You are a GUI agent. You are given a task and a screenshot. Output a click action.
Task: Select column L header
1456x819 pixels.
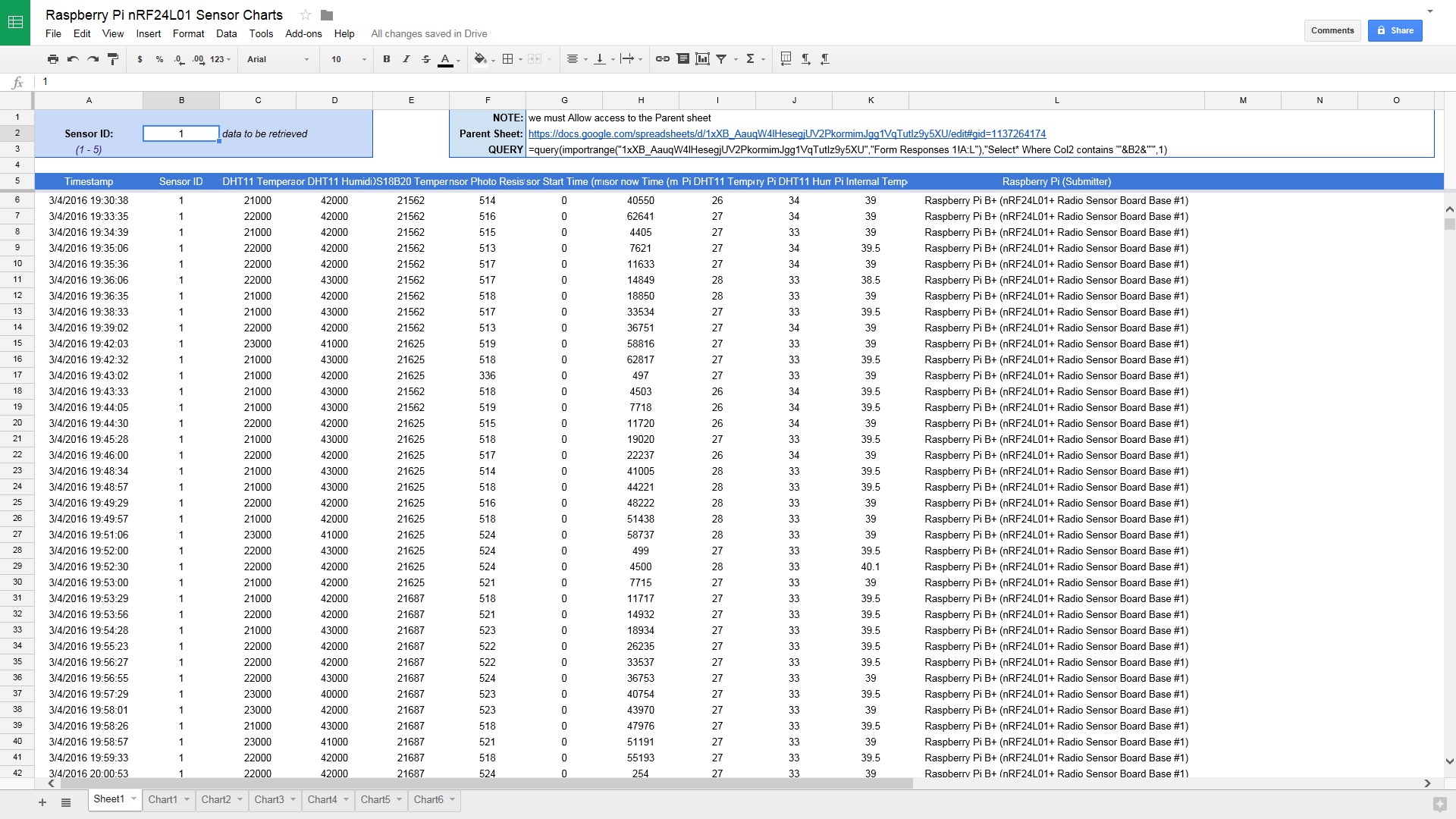point(1056,100)
